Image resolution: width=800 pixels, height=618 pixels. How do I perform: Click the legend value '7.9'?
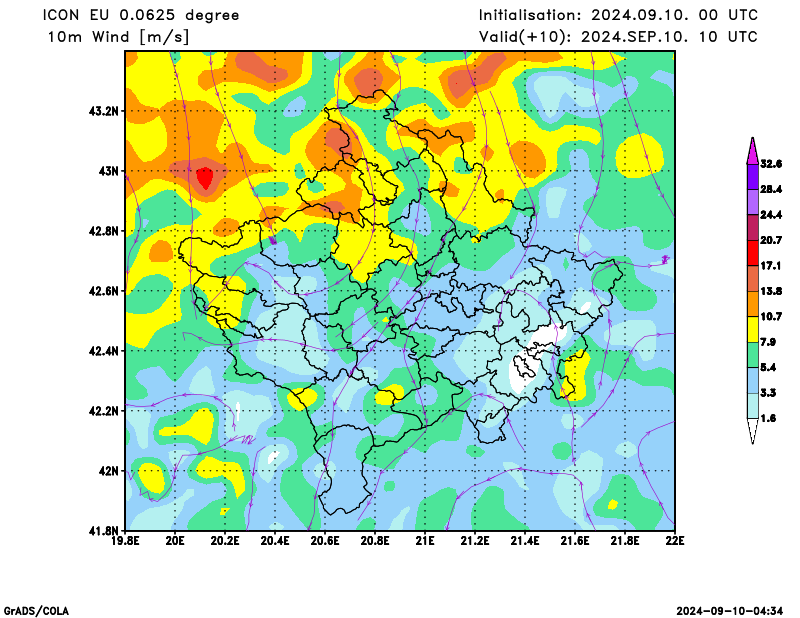[768, 342]
